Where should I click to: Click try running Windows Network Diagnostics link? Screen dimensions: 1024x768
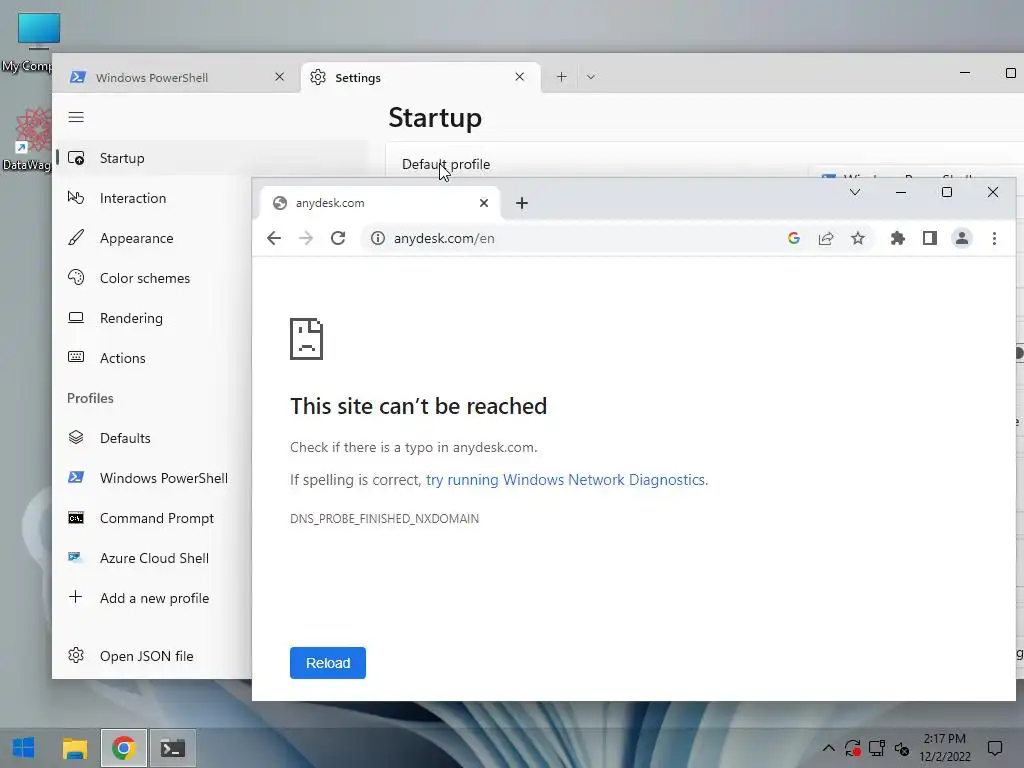click(x=567, y=480)
